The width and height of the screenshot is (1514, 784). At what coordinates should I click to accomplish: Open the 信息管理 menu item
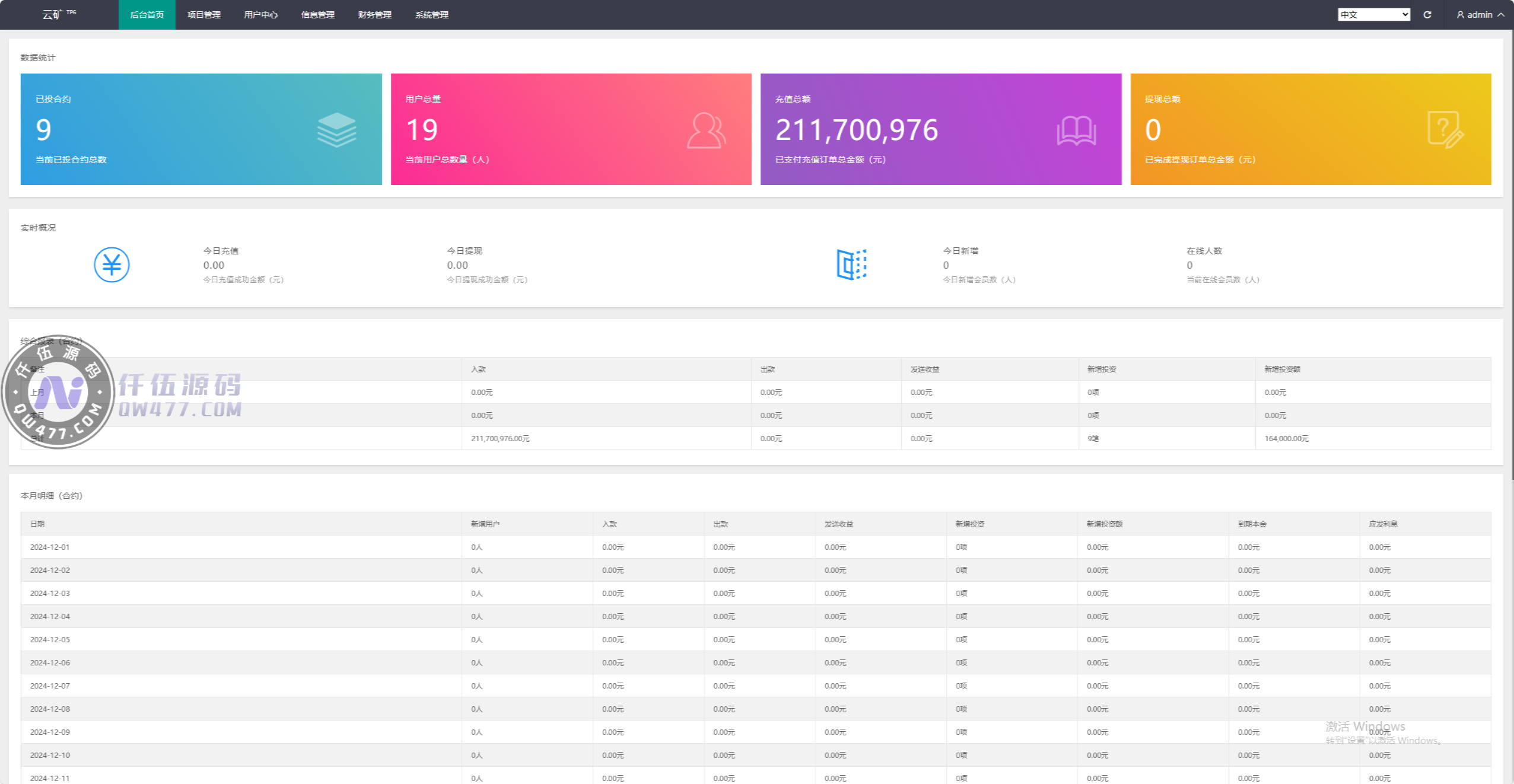click(318, 15)
